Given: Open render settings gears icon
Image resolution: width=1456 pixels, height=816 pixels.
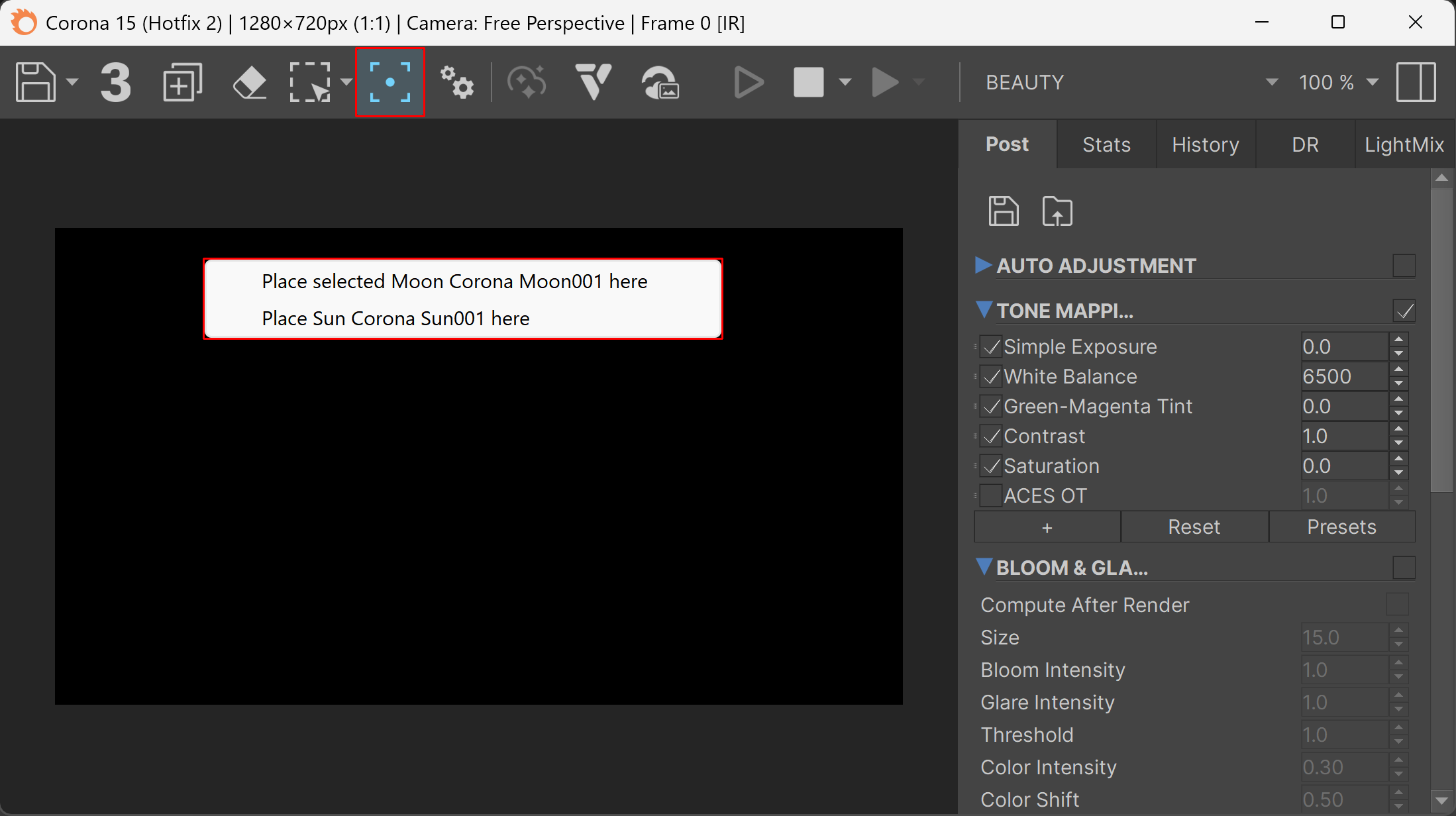Looking at the screenshot, I should [x=457, y=82].
